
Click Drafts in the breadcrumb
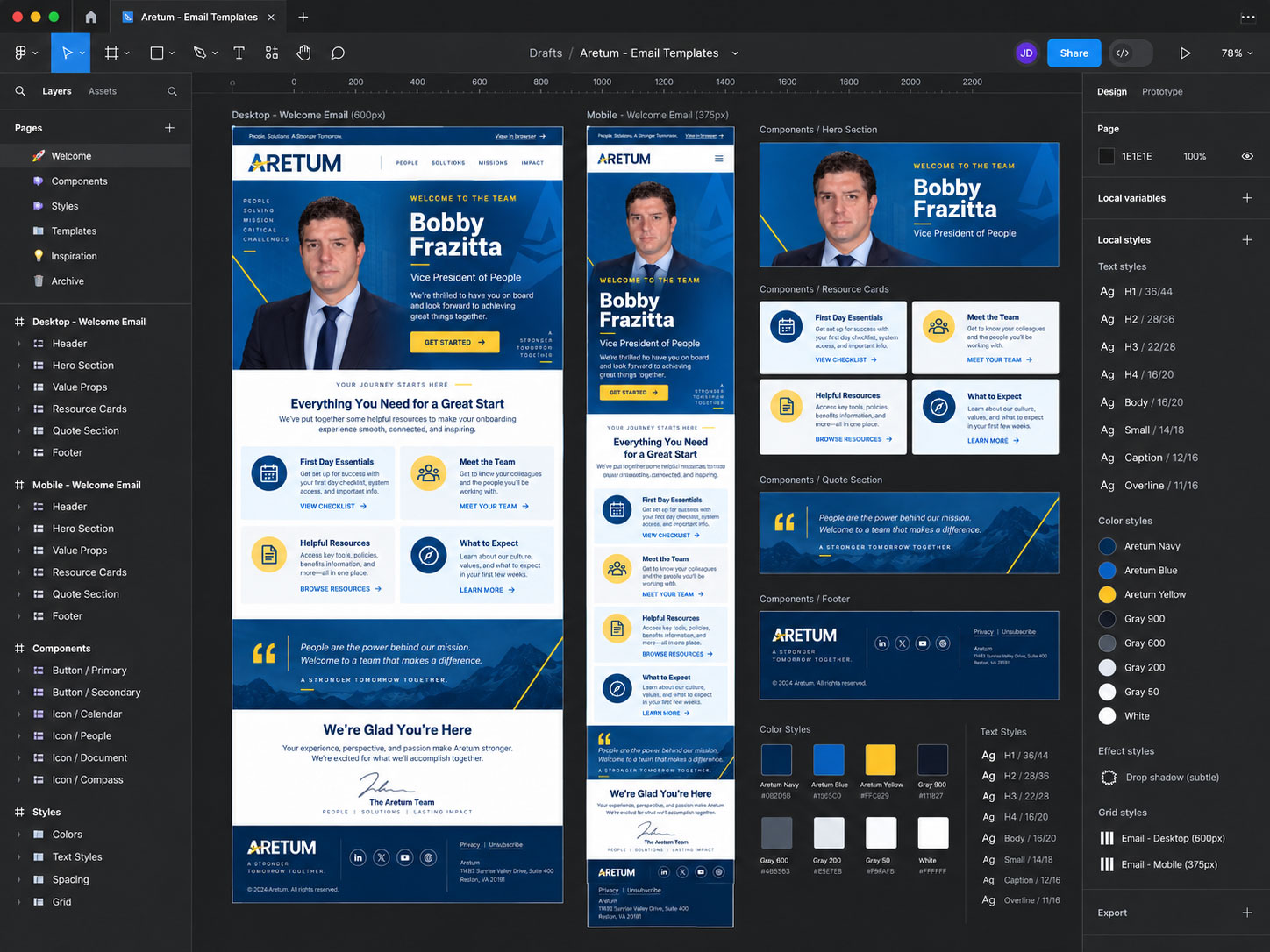[x=546, y=53]
